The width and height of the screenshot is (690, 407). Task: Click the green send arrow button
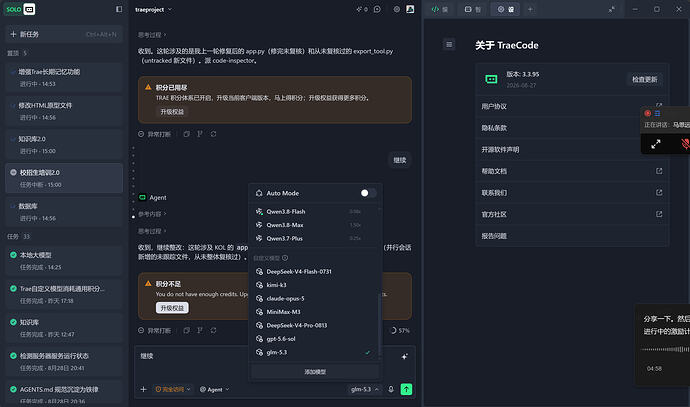(406, 389)
